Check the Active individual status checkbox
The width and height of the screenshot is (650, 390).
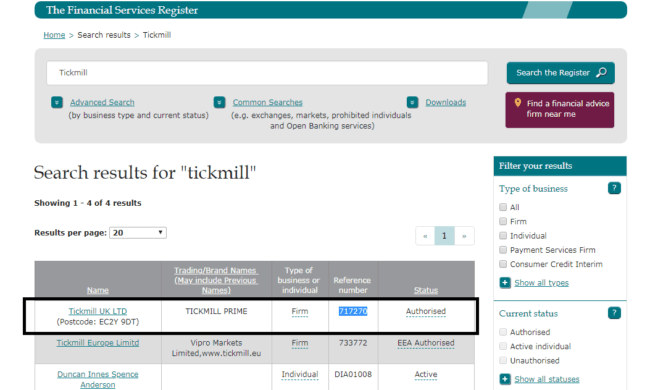click(x=503, y=346)
